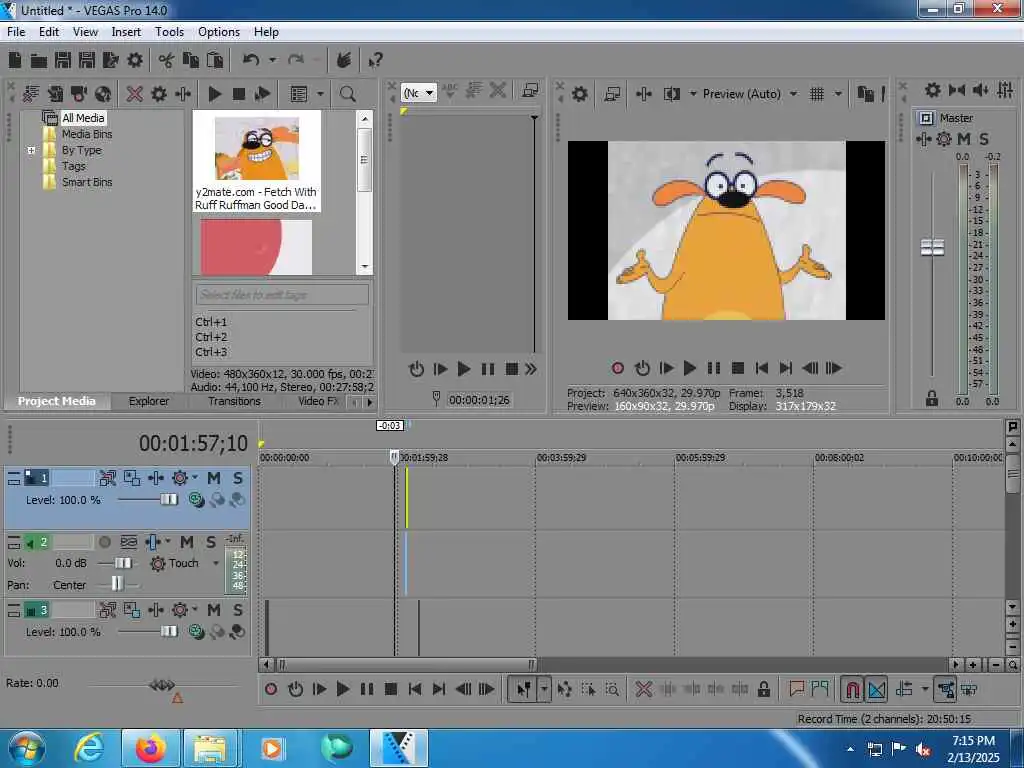Click the Master volume fader
Image resolution: width=1024 pixels, height=768 pixels.
click(x=932, y=248)
